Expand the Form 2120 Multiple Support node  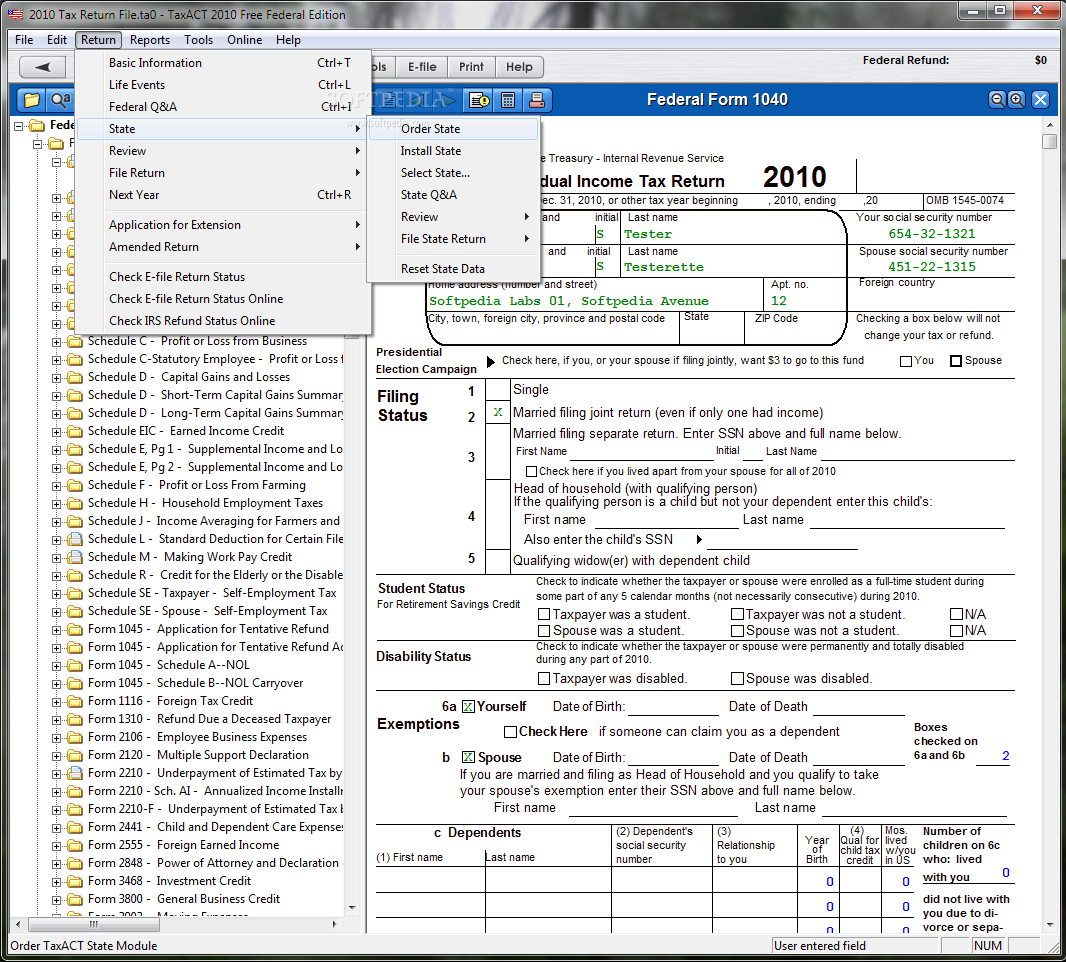point(56,756)
